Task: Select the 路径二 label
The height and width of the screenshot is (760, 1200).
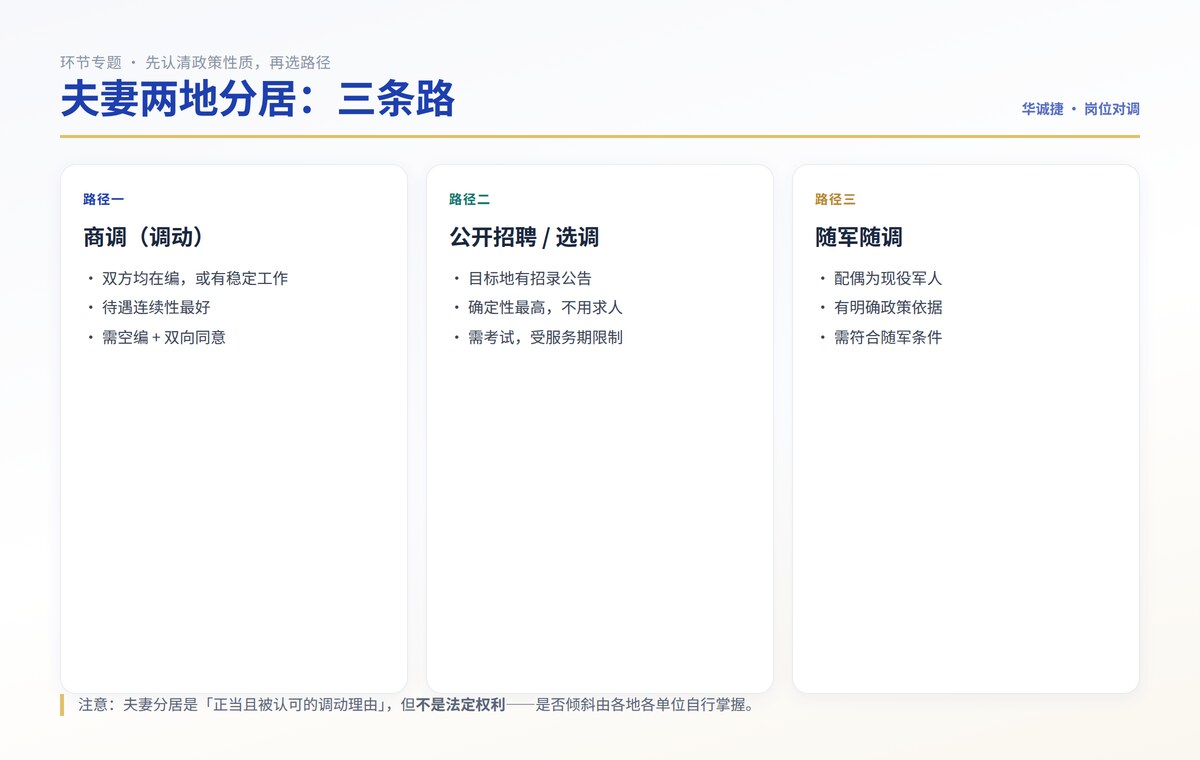Action: pos(470,200)
